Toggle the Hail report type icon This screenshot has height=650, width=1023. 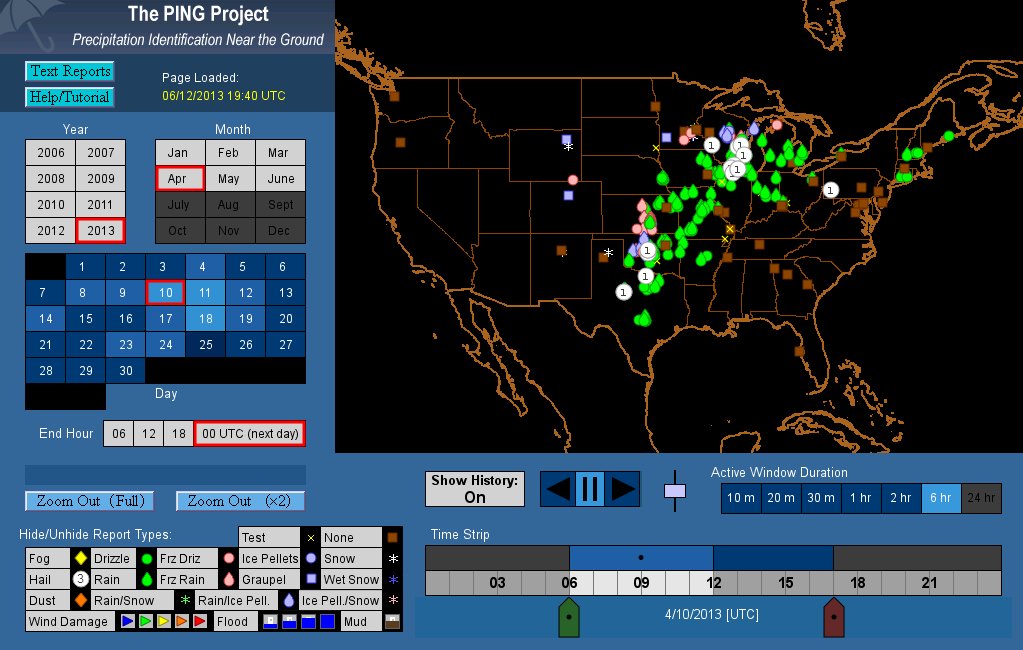(x=80, y=579)
